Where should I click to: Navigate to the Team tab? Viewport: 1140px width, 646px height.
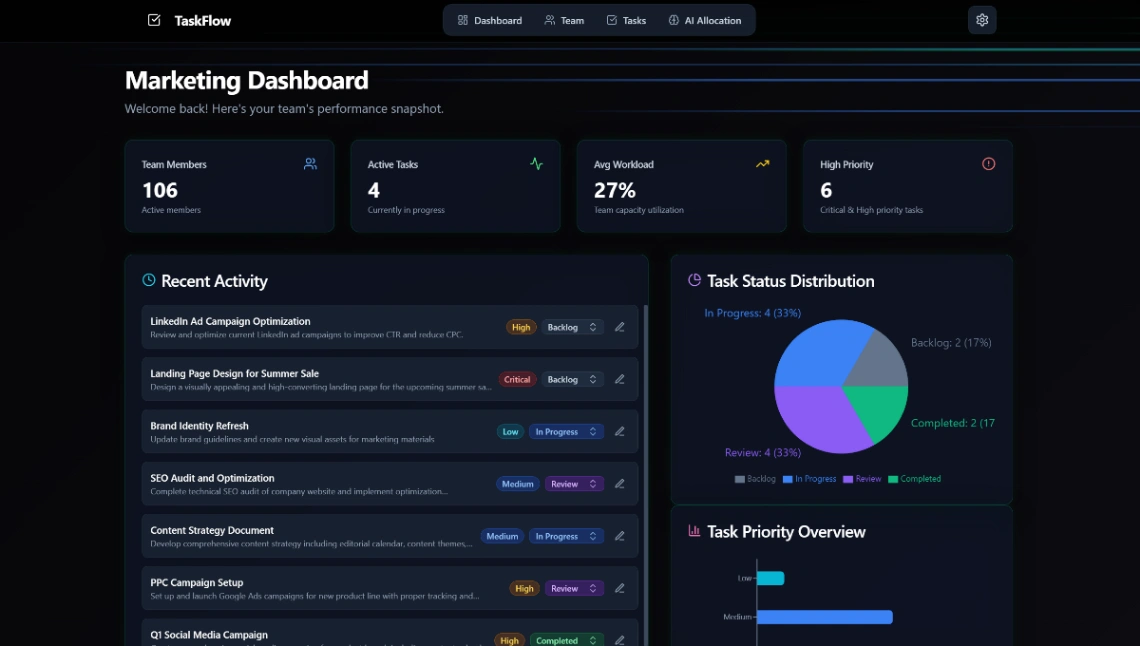564,19
